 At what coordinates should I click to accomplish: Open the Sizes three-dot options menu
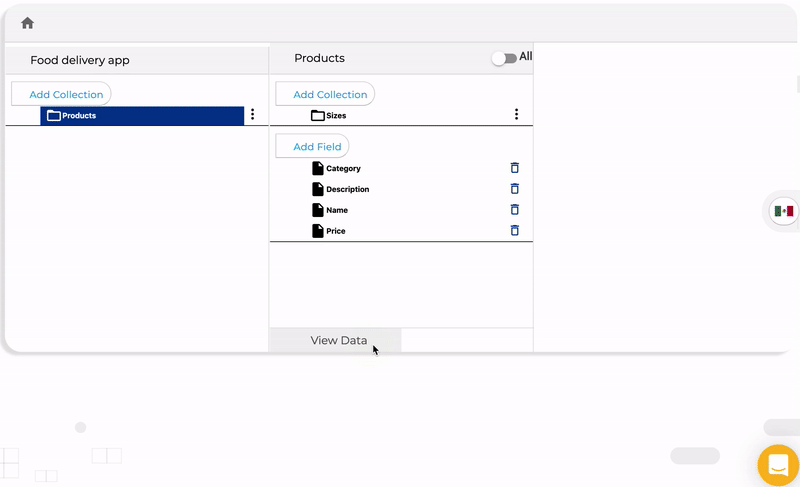click(516, 114)
